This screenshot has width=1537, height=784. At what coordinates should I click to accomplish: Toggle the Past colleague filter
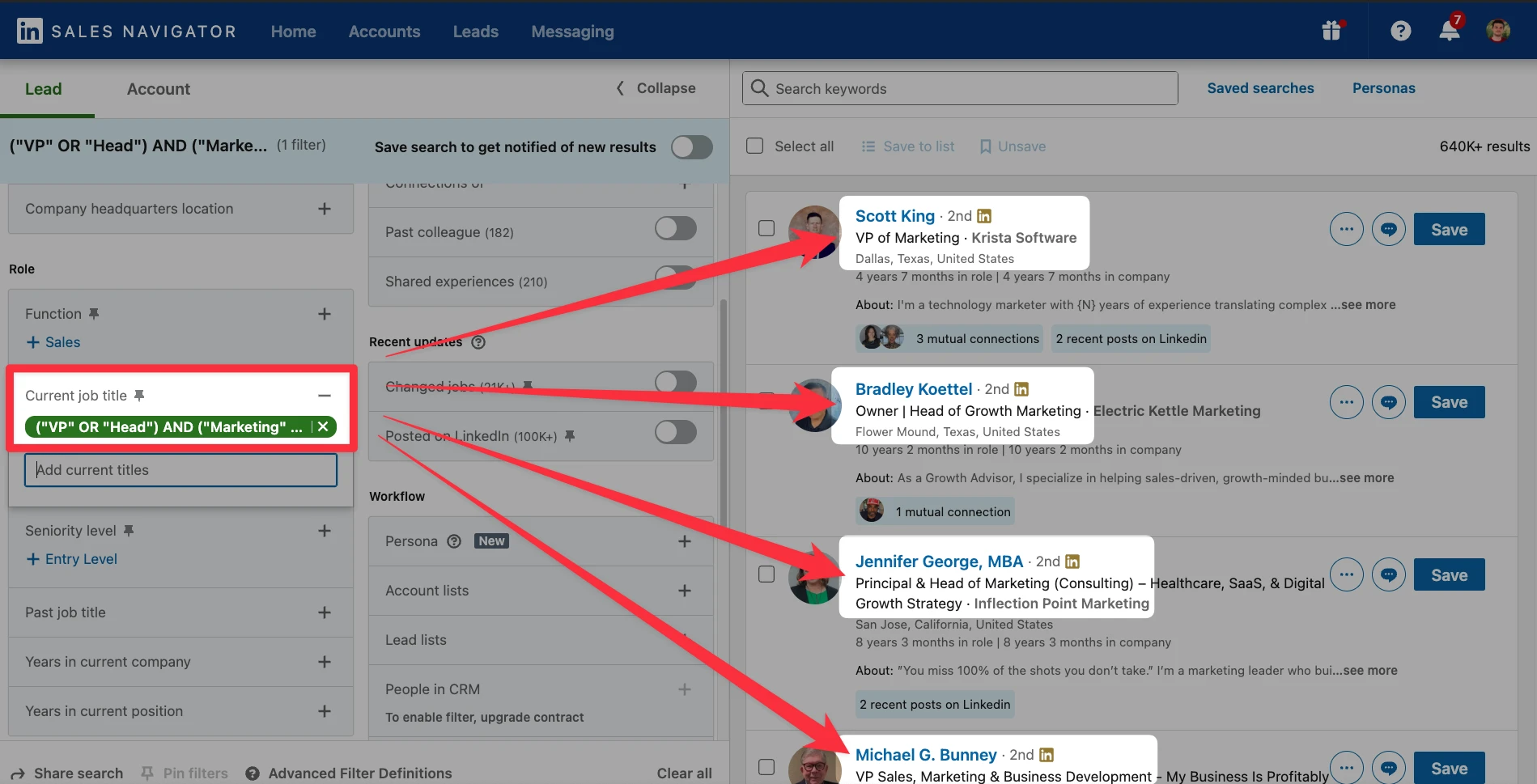coord(676,228)
